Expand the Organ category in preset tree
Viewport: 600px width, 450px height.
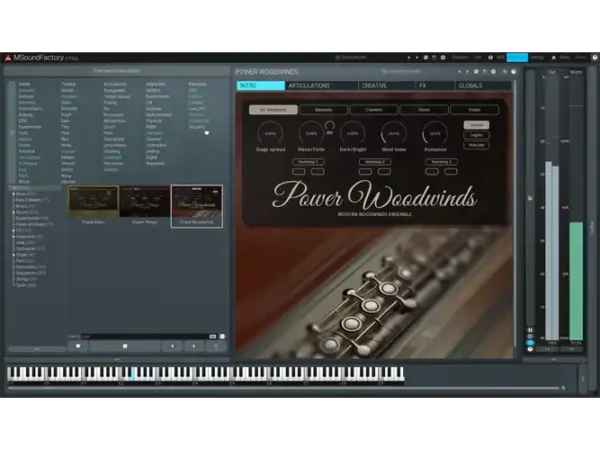point(14,255)
